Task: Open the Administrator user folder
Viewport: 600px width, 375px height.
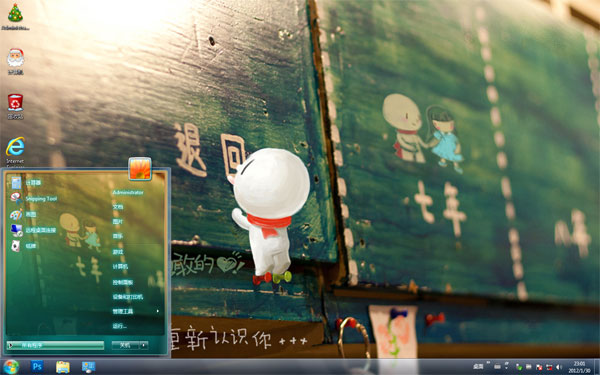Action: tap(128, 192)
